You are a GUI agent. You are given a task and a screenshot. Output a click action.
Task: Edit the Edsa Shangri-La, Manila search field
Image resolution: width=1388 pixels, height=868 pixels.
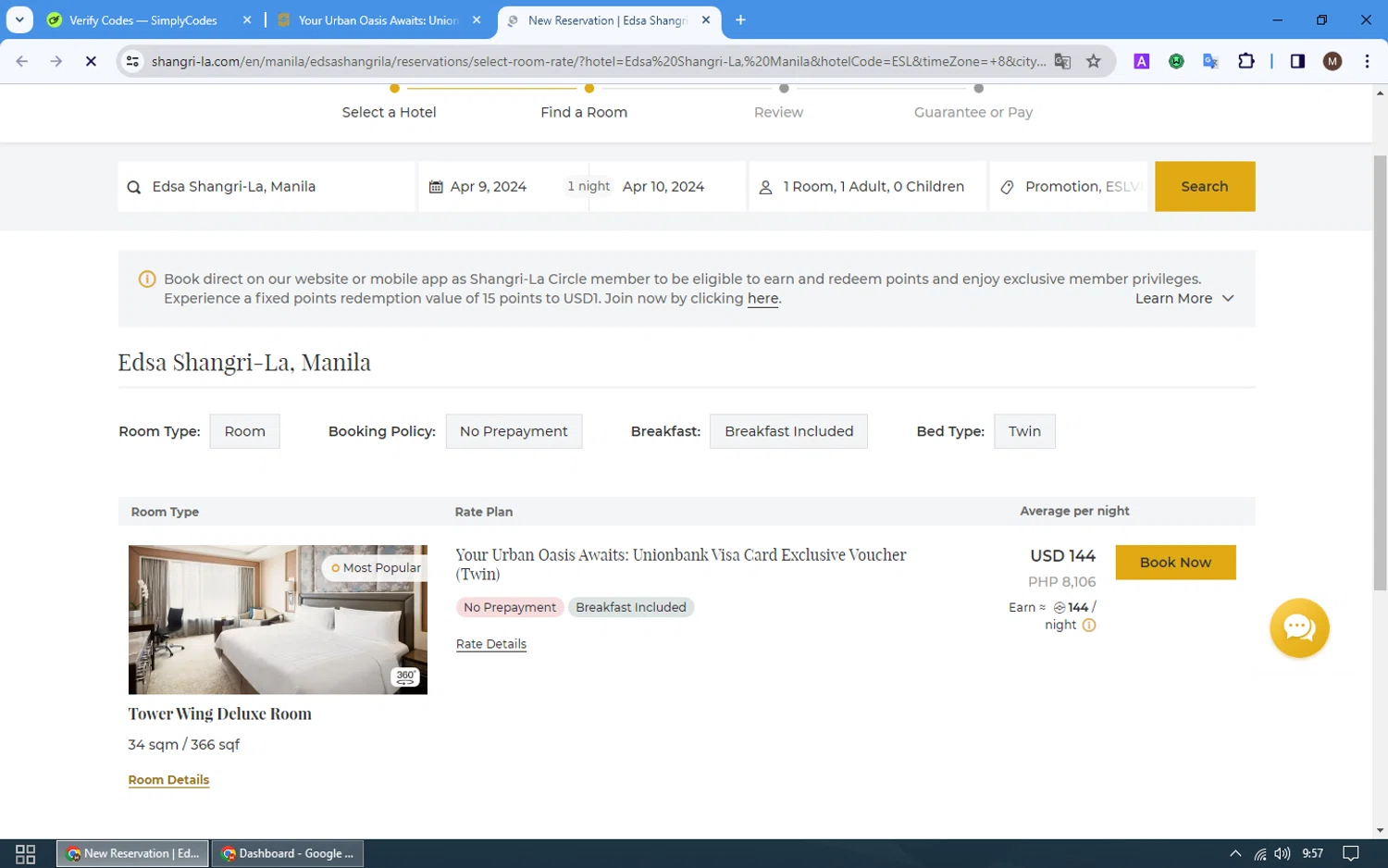pos(266,187)
